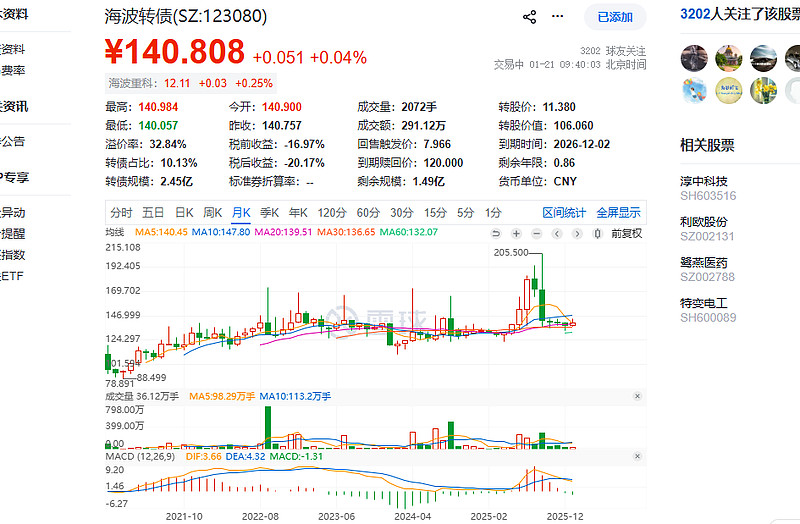Screen dimensions: 800x524
Task: Click the 最高 value 140.984
Action: 158,107
